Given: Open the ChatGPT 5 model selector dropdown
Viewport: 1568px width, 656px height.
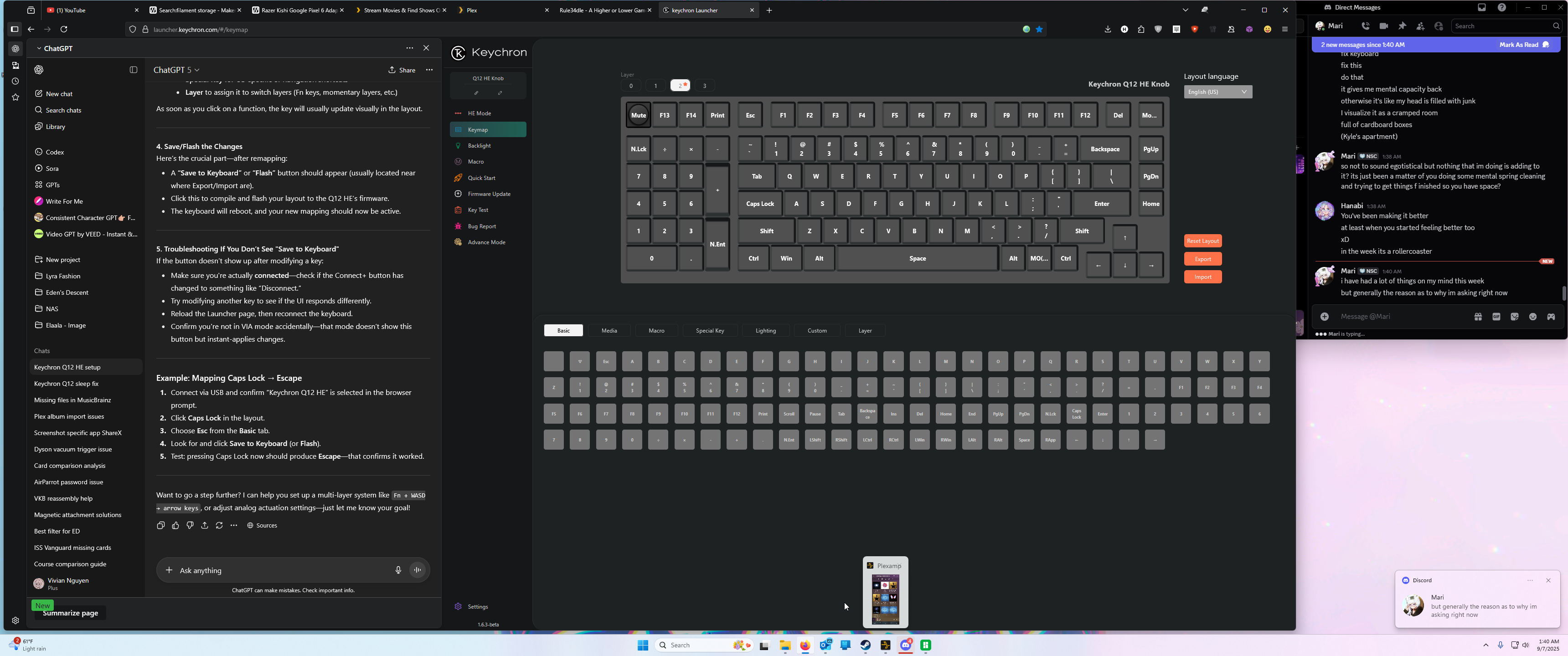Looking at the screenshot, I should pos(176,70).
